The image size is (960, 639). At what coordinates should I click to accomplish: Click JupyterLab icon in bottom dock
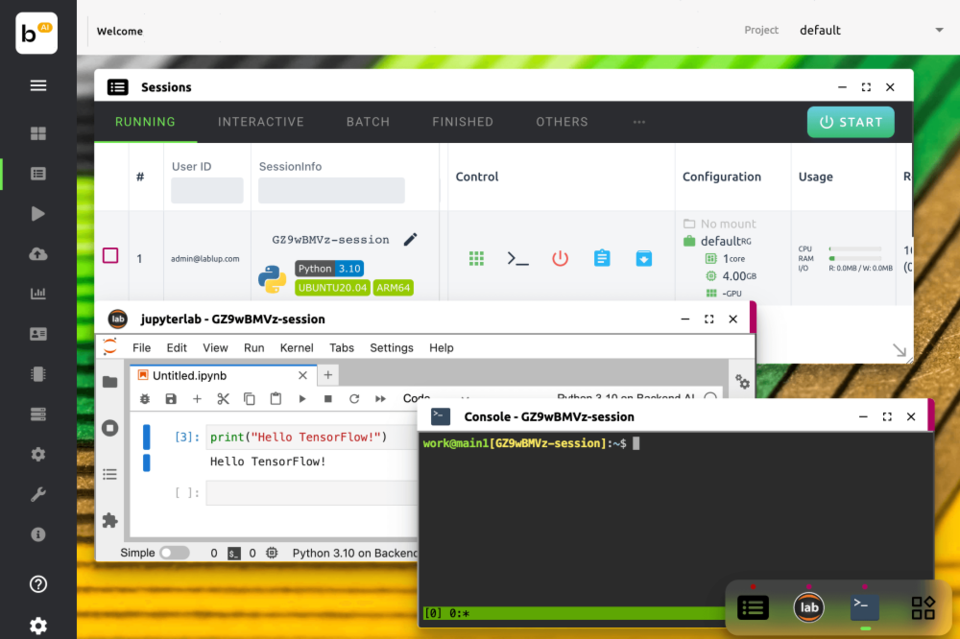(809, 607)
